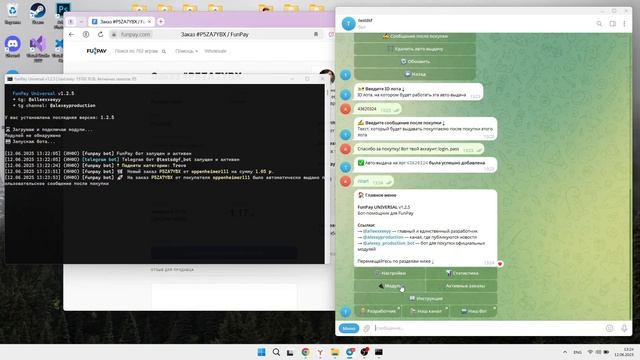Go back in the browser window
This screenshot has width=640, height=360.
point(72,35)
